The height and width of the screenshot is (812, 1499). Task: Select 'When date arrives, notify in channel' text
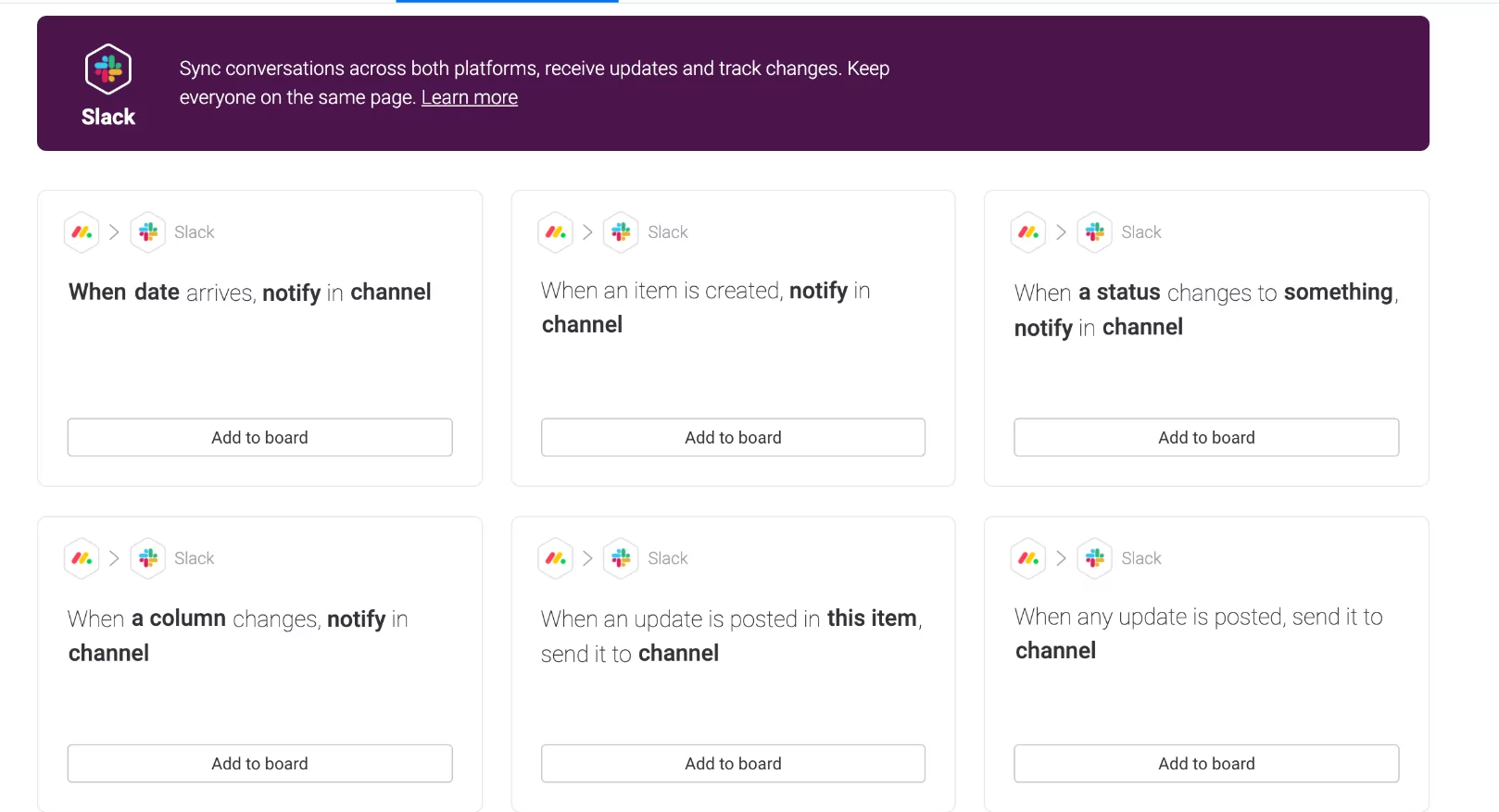tap(250, 293)
